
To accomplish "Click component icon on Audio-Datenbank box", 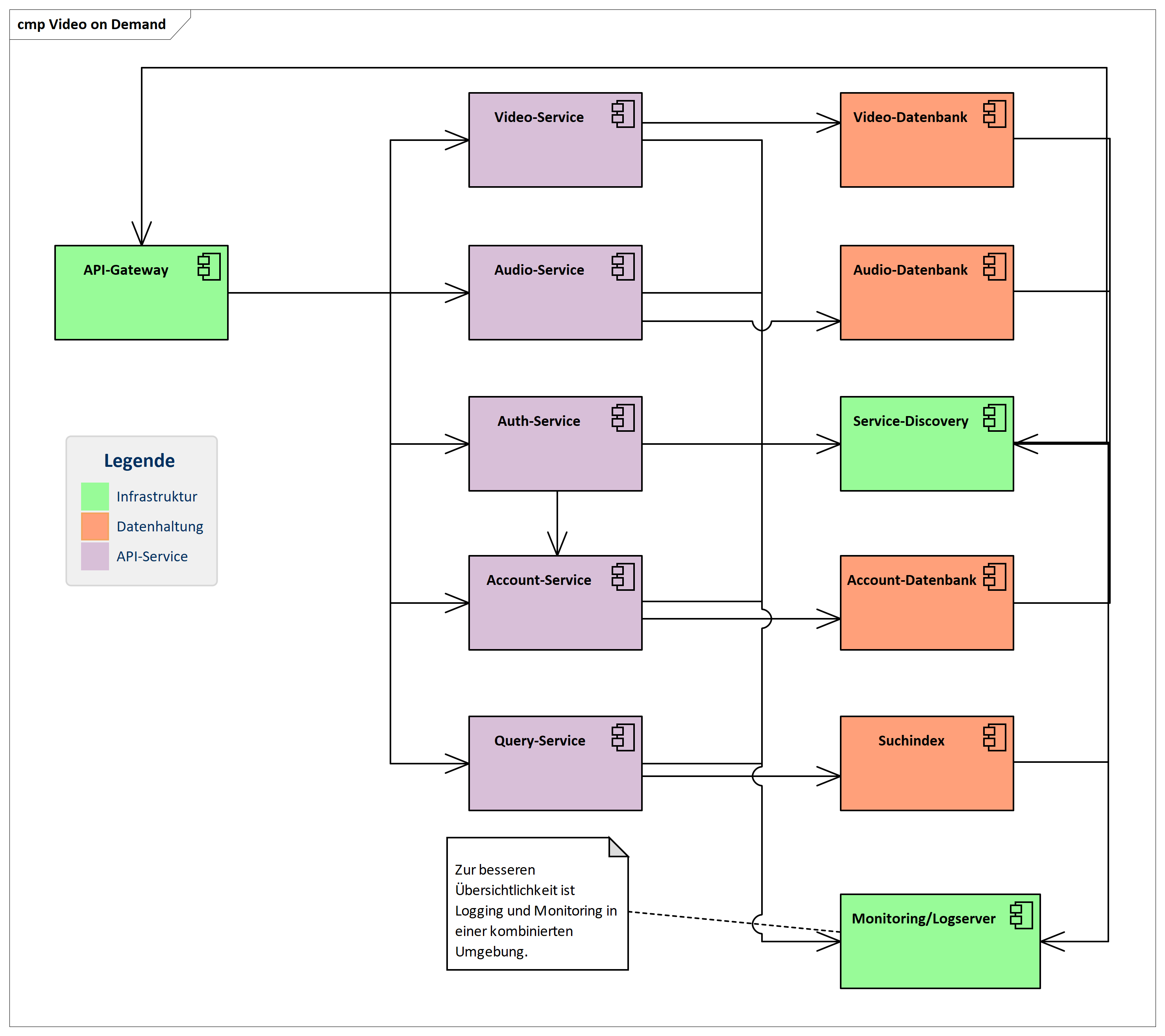I will coord(995,266).
